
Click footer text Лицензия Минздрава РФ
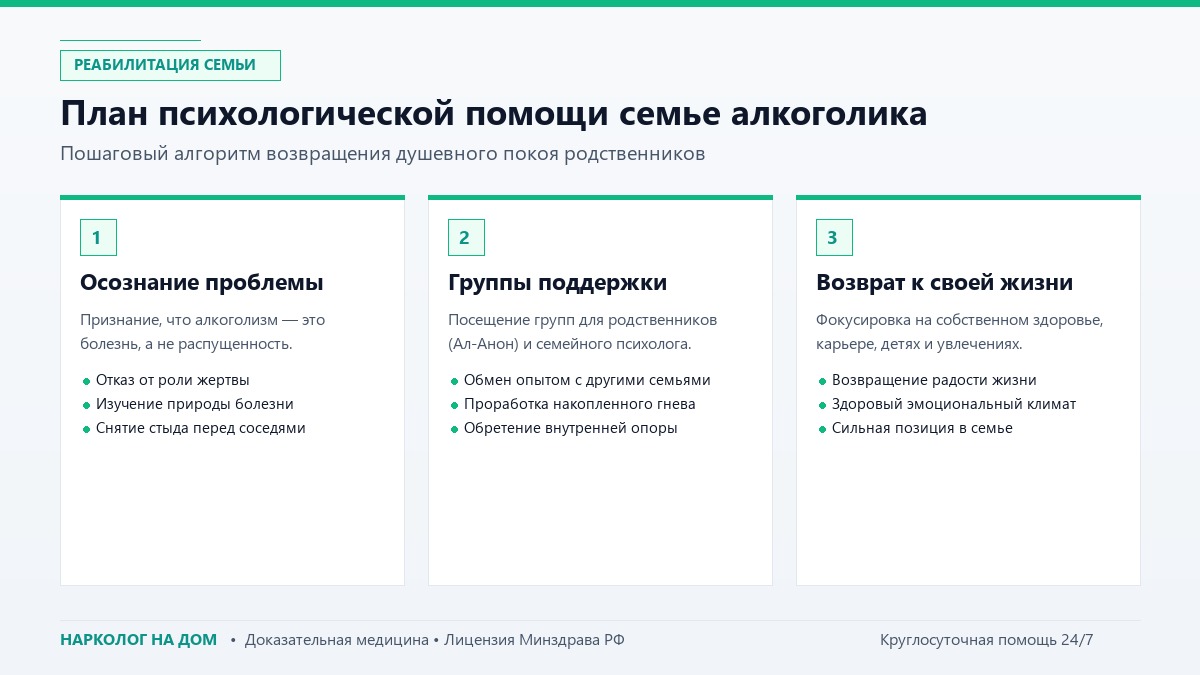coord(534,640)
